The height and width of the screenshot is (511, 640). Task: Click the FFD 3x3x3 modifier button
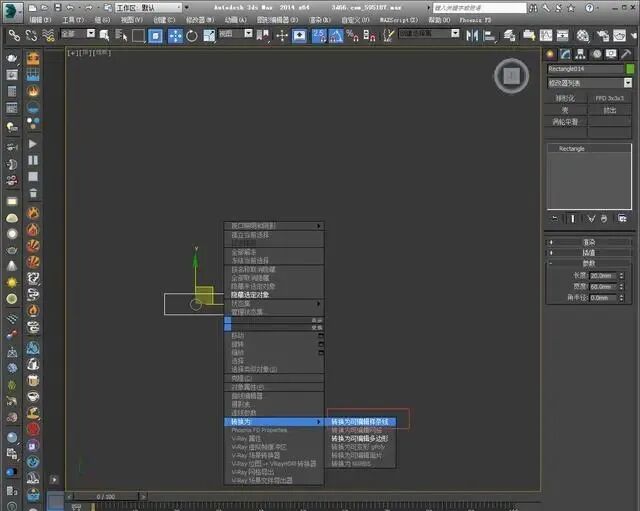(609, 98)
